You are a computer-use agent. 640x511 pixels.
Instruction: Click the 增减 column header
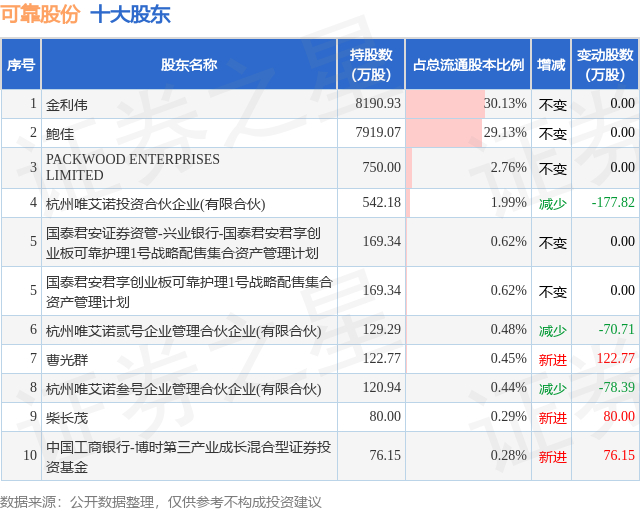[551, 65]
